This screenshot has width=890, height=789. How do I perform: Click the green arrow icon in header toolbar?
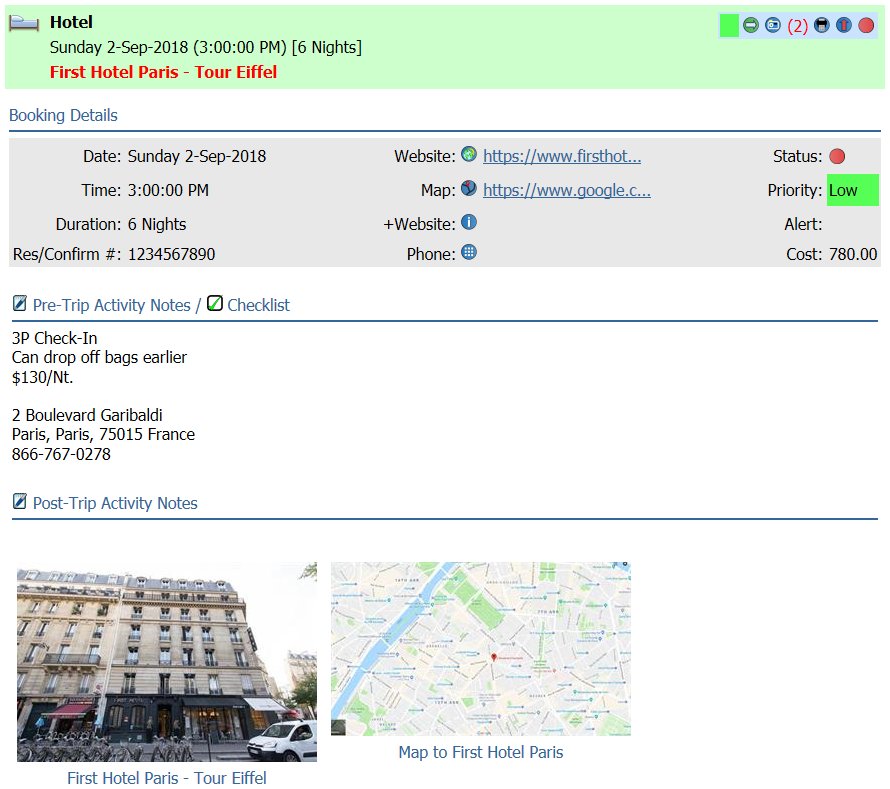pyautogui.click(x=750, y=26)
